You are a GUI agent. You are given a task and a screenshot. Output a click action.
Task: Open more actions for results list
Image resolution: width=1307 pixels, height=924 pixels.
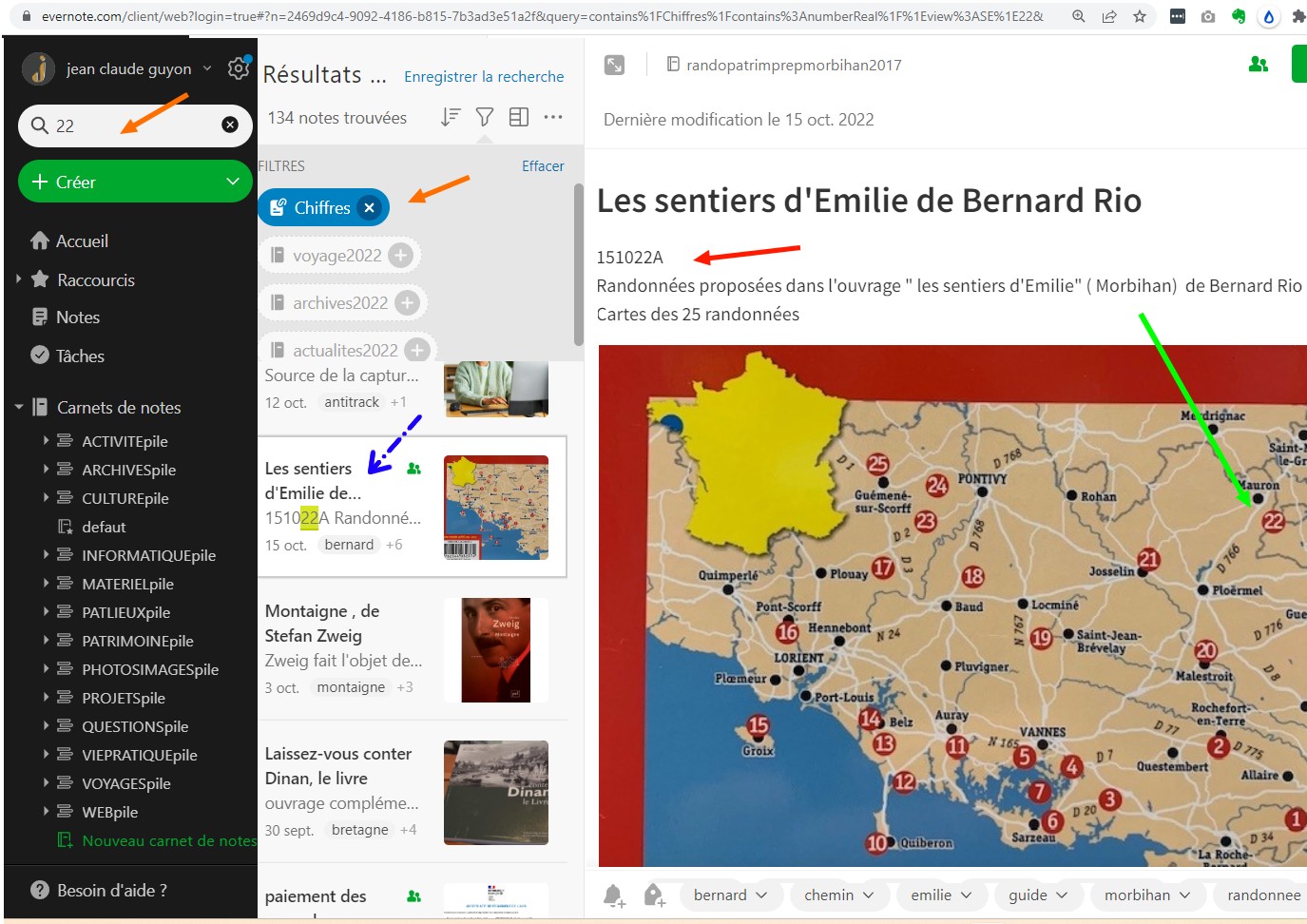[553, 117]
